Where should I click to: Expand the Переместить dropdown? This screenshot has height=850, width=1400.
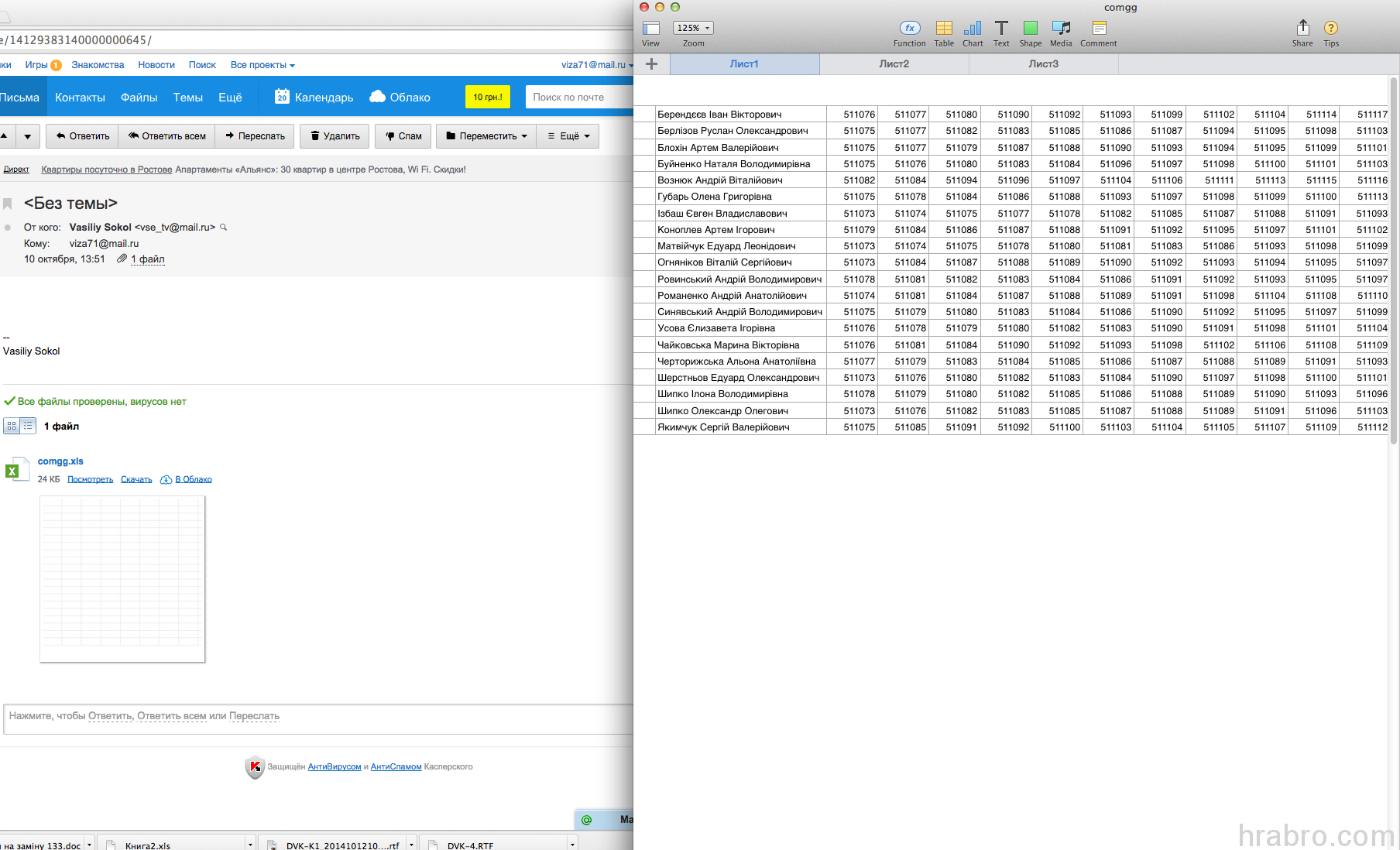[486, 136]
